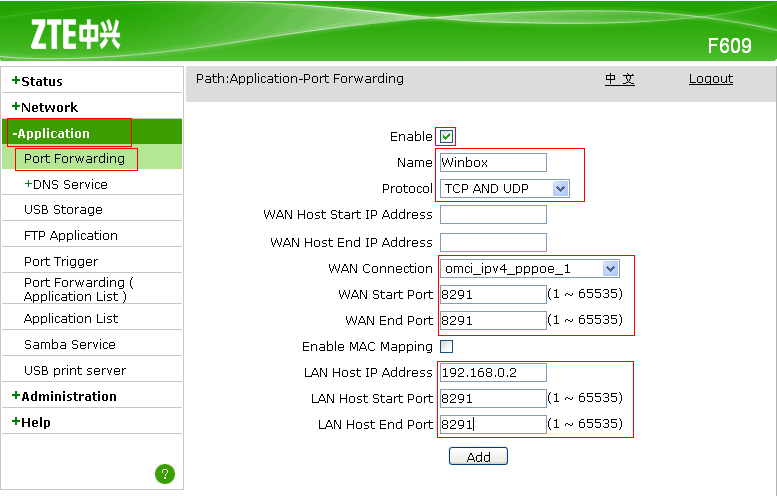Tick the Enable MAC Mapping checkbox
Screen dimensions: 777x496
446,346
